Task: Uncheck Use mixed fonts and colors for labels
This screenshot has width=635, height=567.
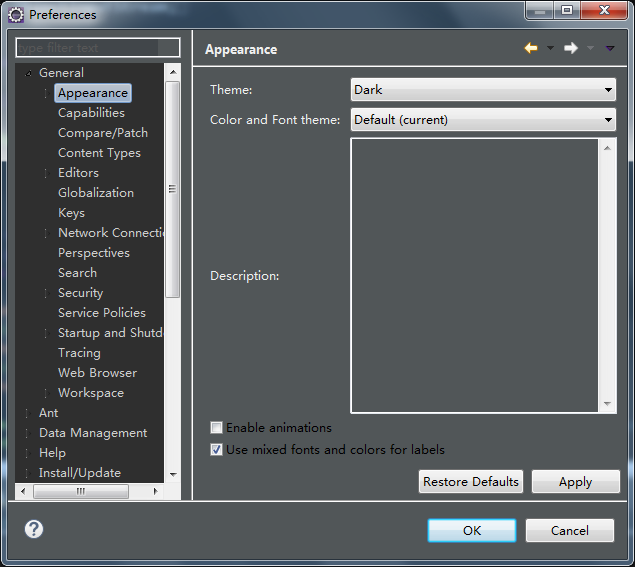Action: (216, 450)
